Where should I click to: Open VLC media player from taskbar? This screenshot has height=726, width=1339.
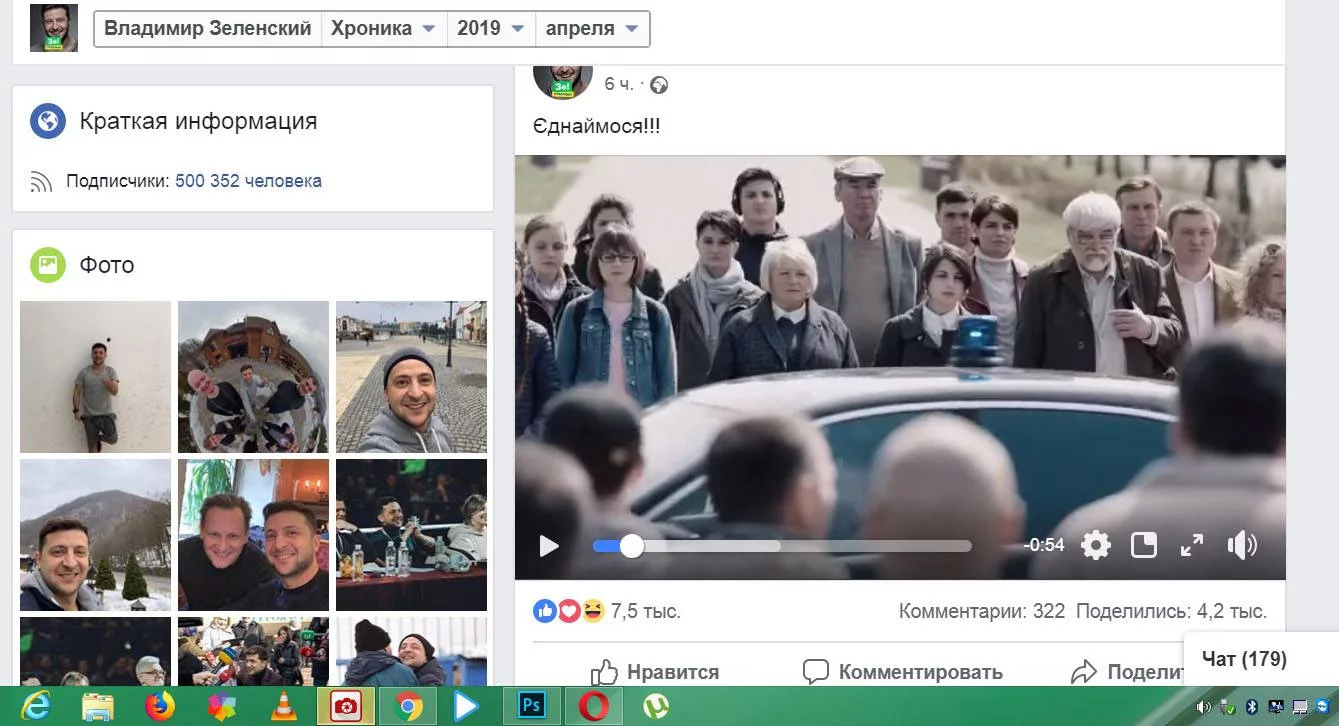coord(283,707)
